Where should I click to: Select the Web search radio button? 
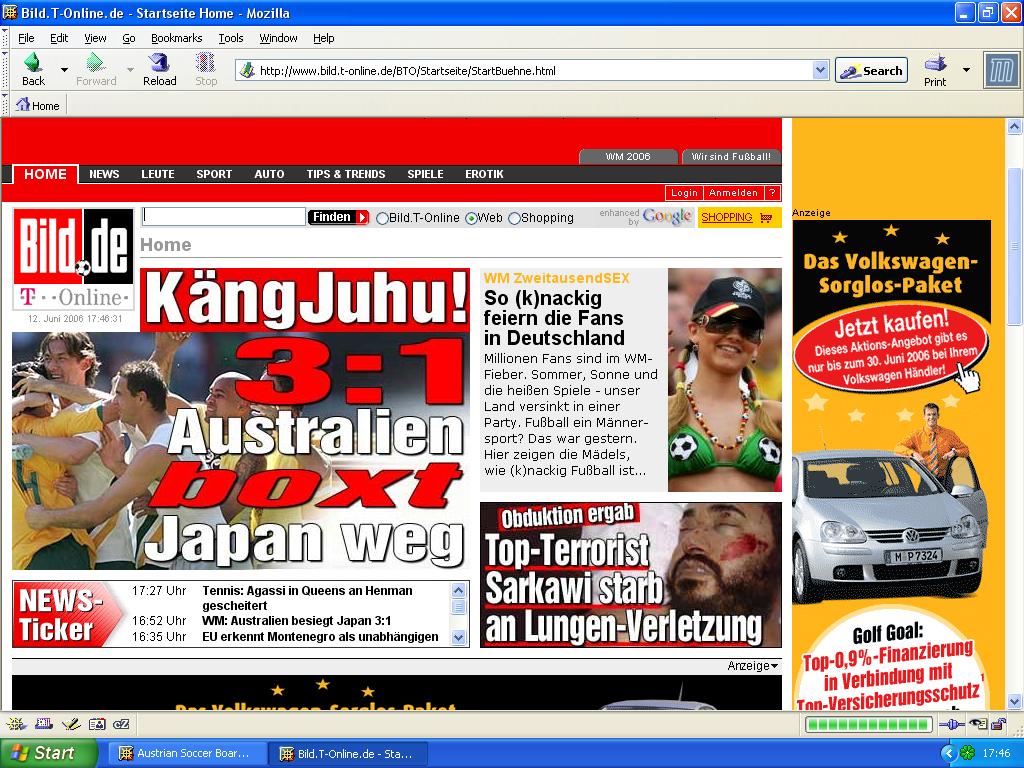tap(471, 218)
